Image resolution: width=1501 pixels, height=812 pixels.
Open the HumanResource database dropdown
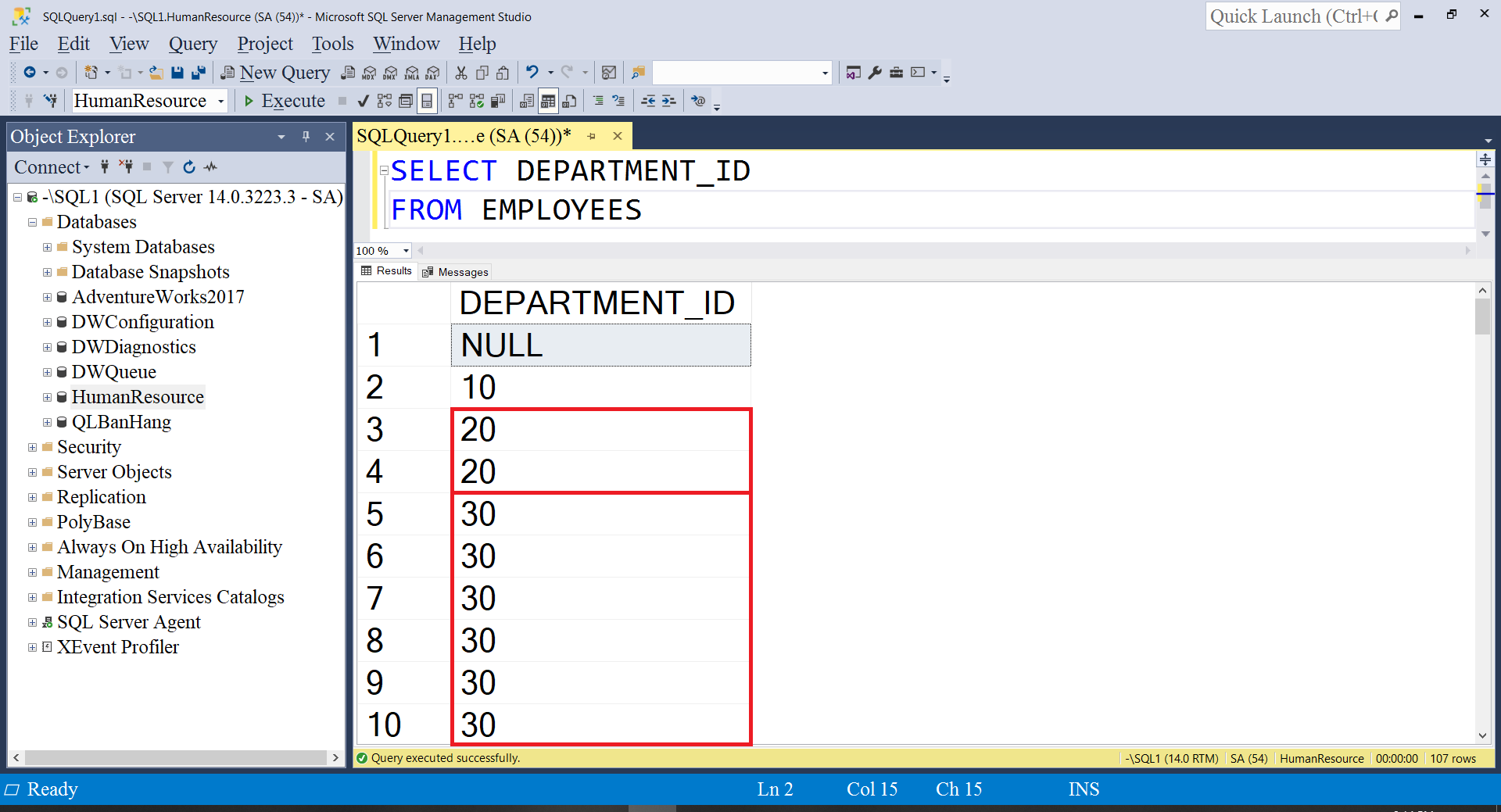(x=221, y=101)
